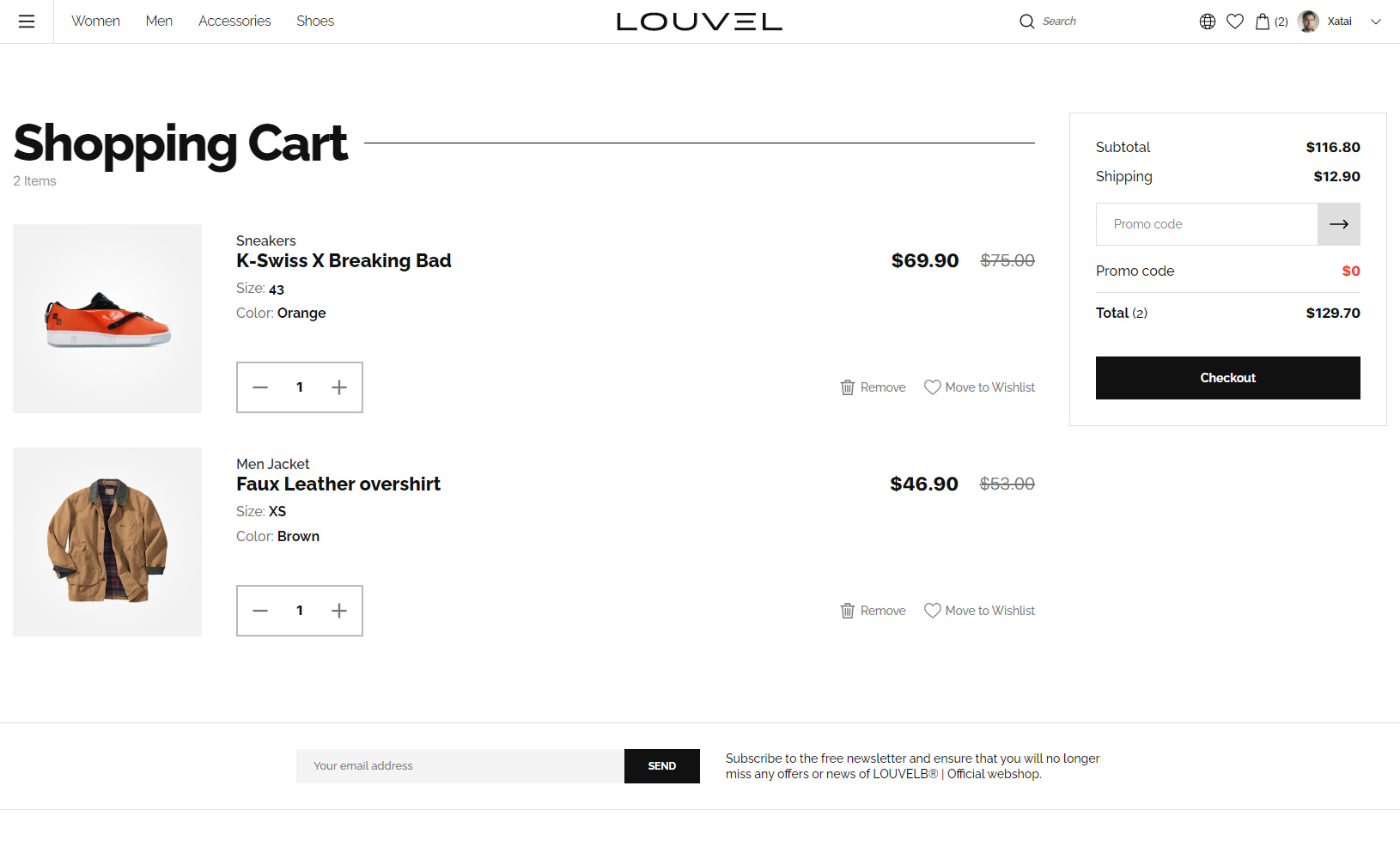Decrease K-Swiss sneakers quantity

pyautogui.click(x=260, y=387)
